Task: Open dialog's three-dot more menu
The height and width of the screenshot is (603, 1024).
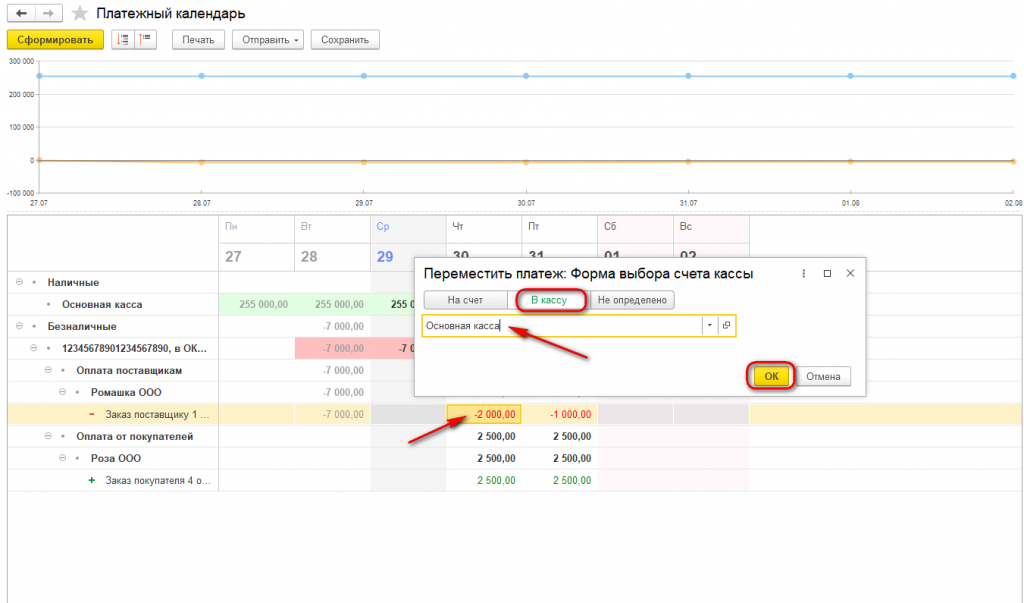Action: coord(803,274)
